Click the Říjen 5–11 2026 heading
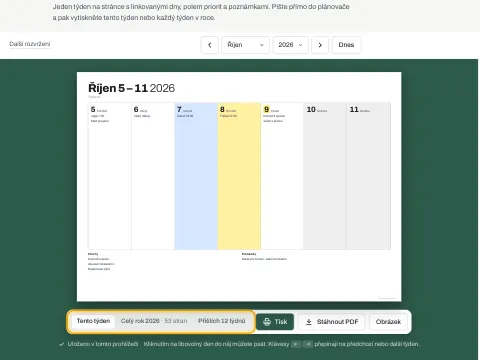This screenshot has height=360, width=480. (131, 88)
